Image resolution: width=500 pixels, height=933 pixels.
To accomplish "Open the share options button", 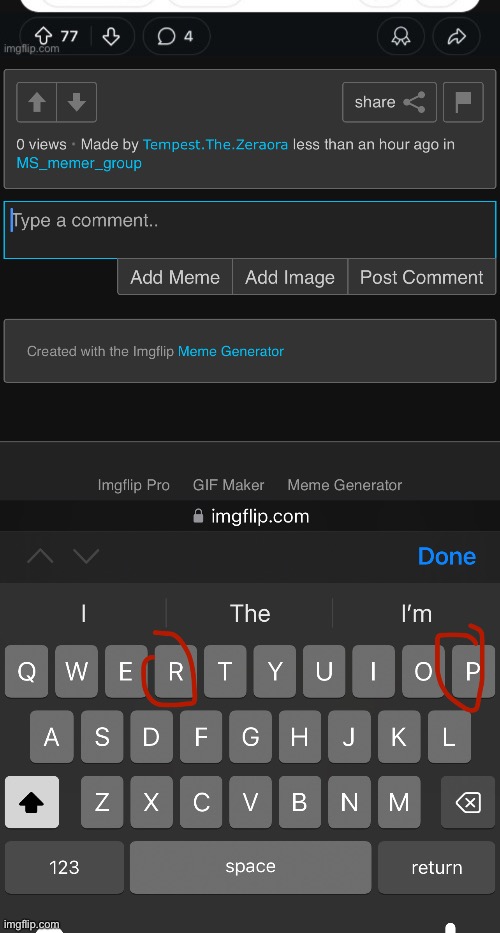I will pyautogui.click(x=389, y=102).
